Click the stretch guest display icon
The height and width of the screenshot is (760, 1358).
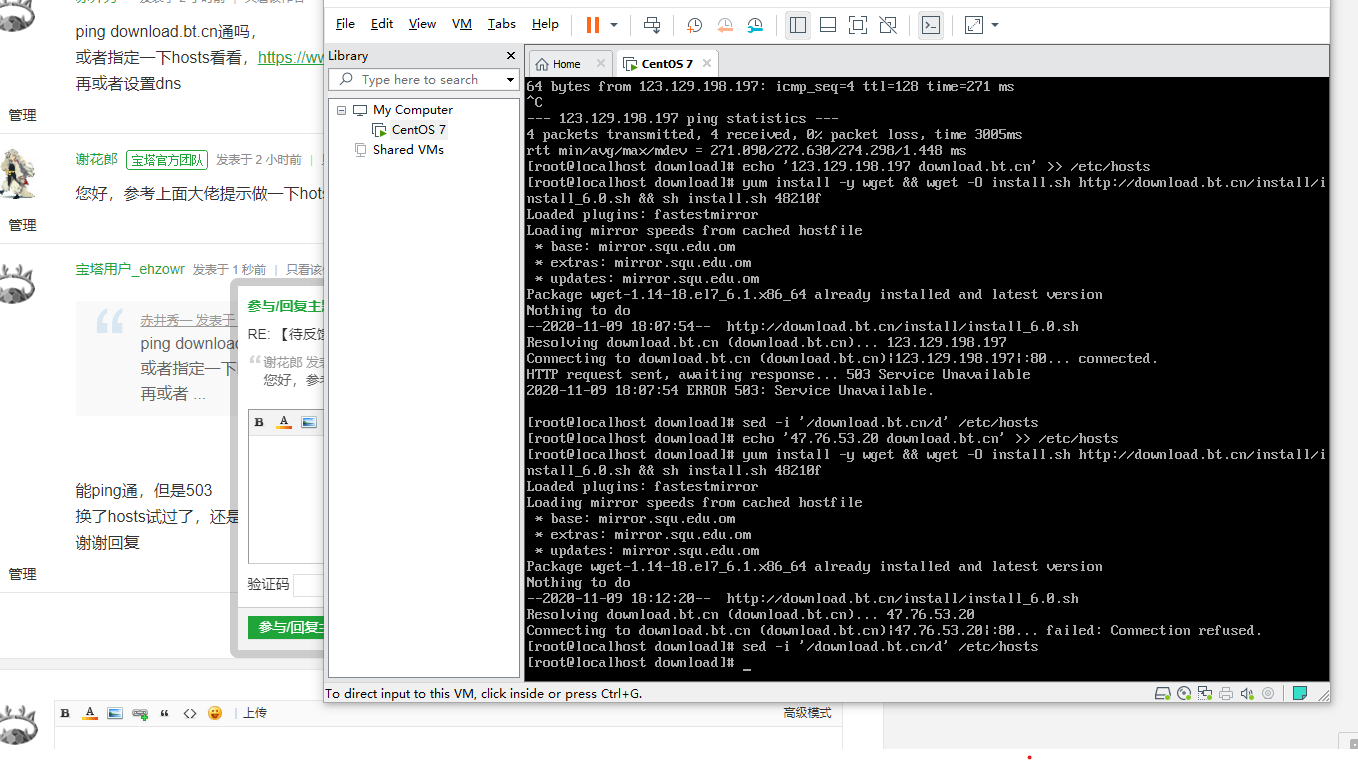point(974,24)
